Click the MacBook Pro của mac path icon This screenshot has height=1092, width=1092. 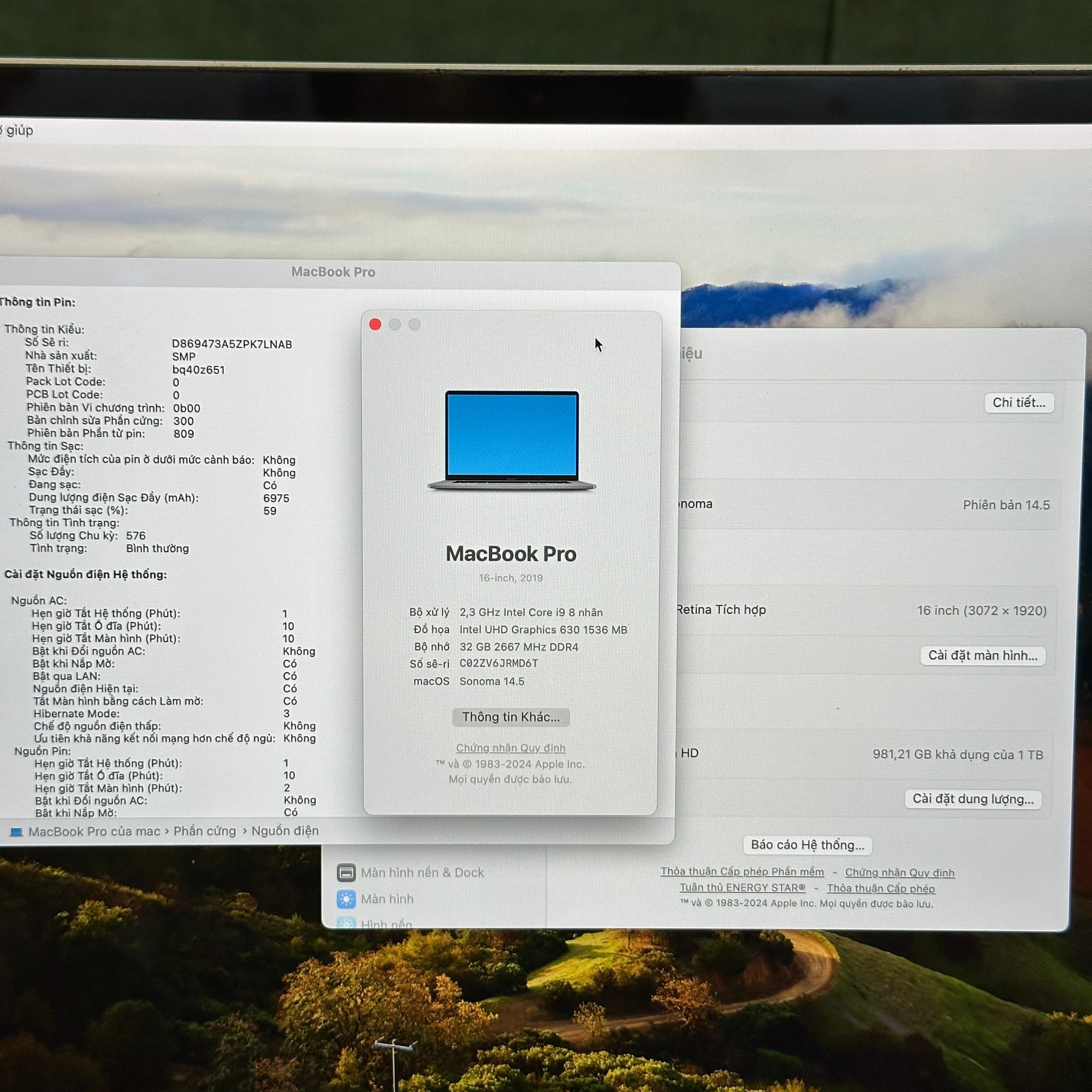point(17,832)
